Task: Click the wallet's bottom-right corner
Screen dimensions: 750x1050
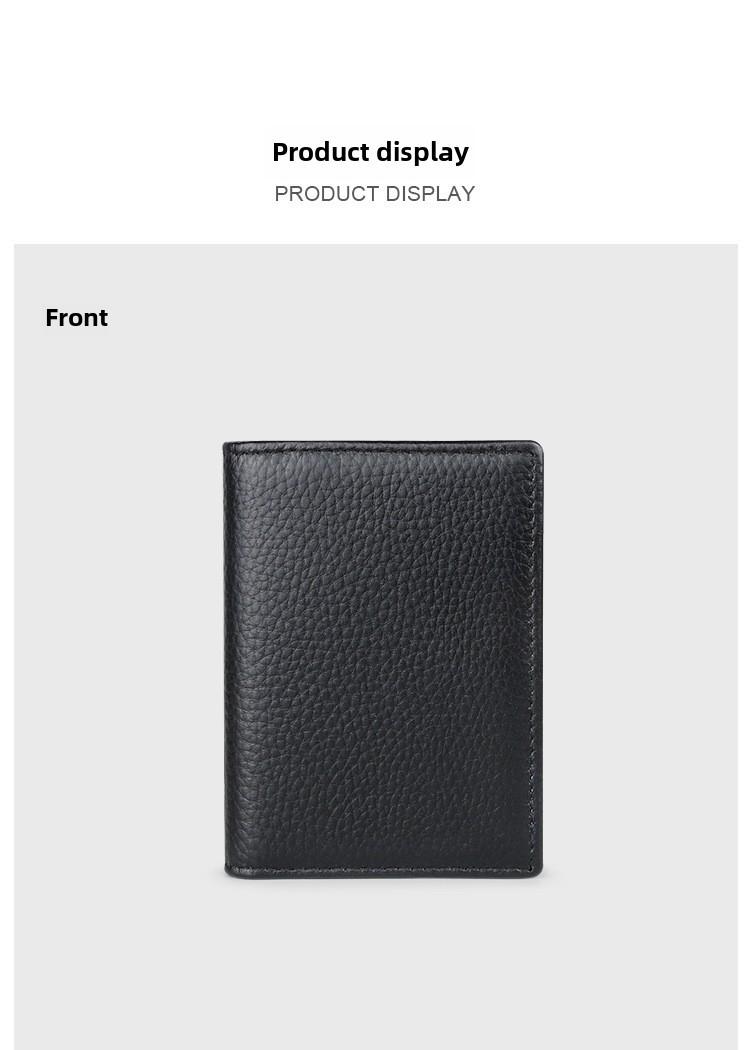Action: click(x=536, y=871)
